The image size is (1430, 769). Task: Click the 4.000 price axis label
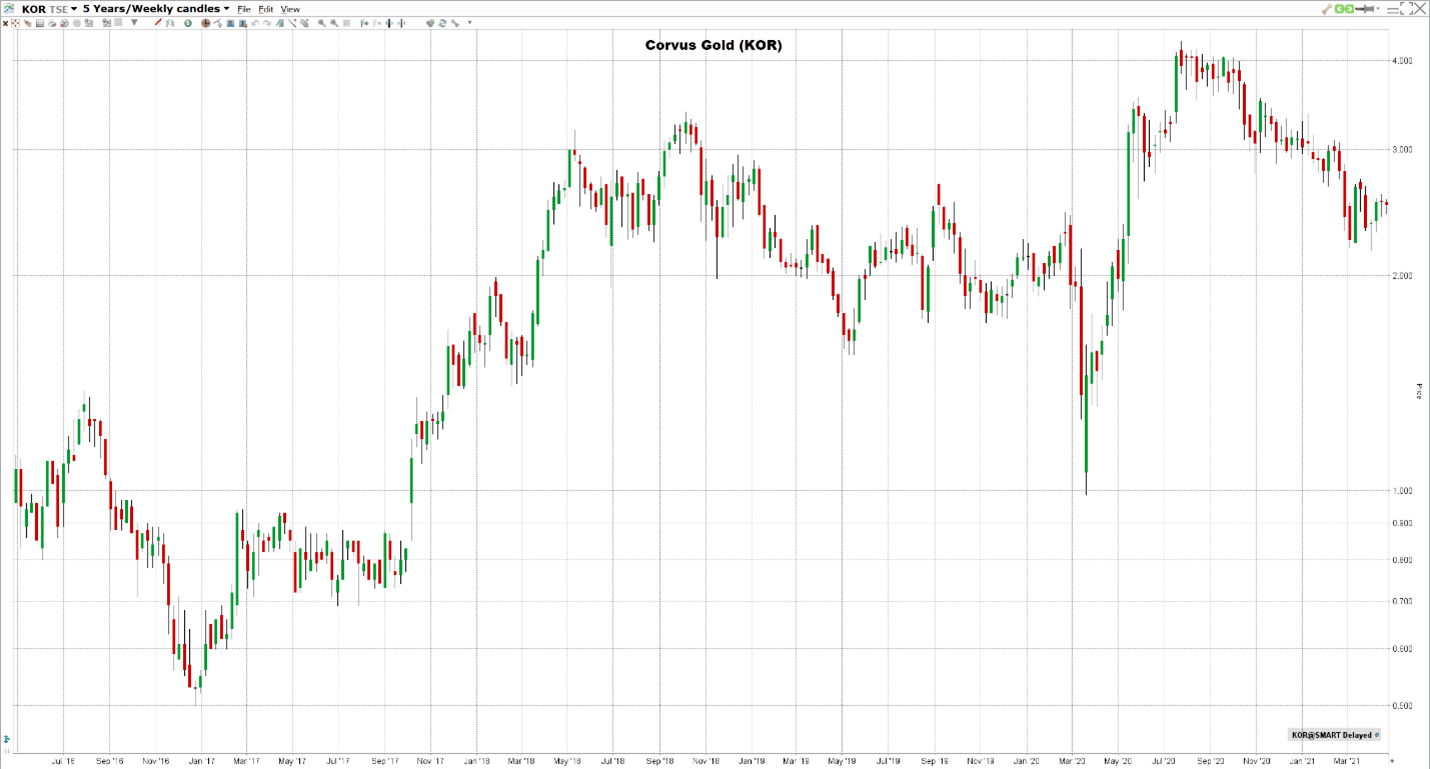pyautogui.click(x=1401, y=61)
